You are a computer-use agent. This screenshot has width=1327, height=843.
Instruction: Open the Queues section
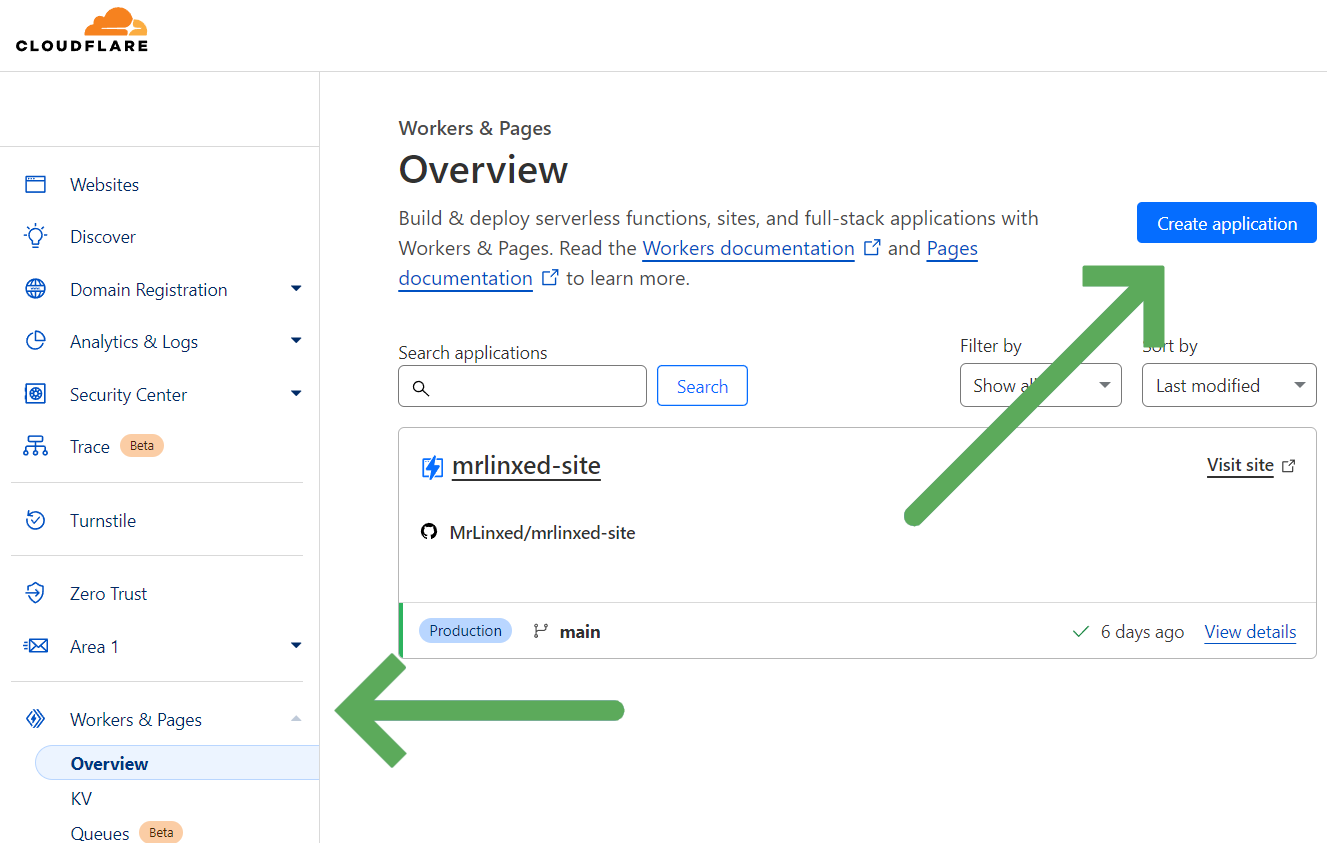click(x=100, y=832)
